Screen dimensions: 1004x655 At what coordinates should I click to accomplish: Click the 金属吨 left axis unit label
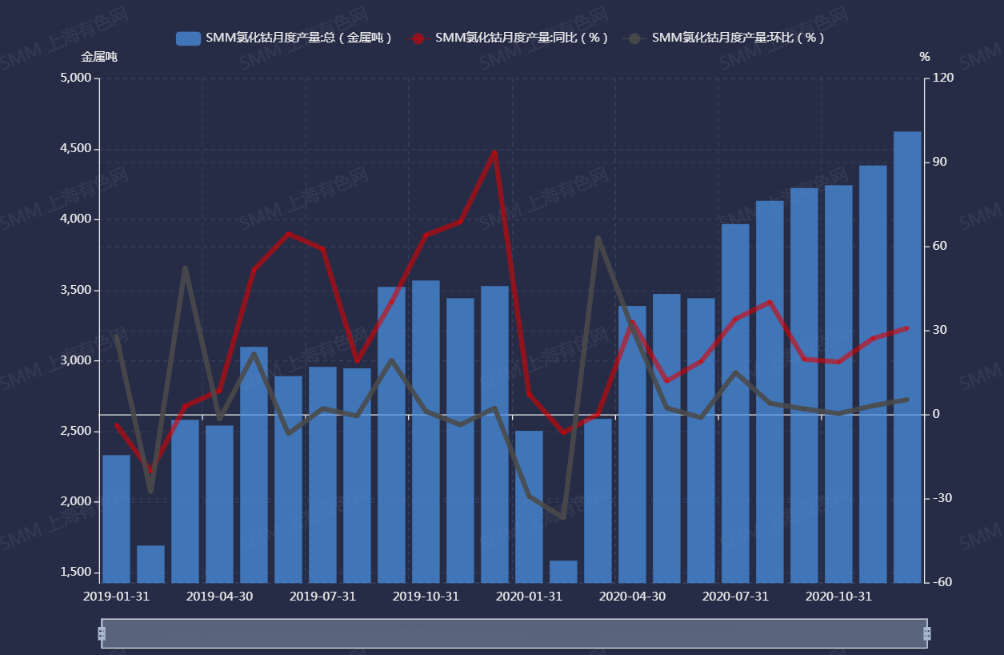[x=99, y=57]
